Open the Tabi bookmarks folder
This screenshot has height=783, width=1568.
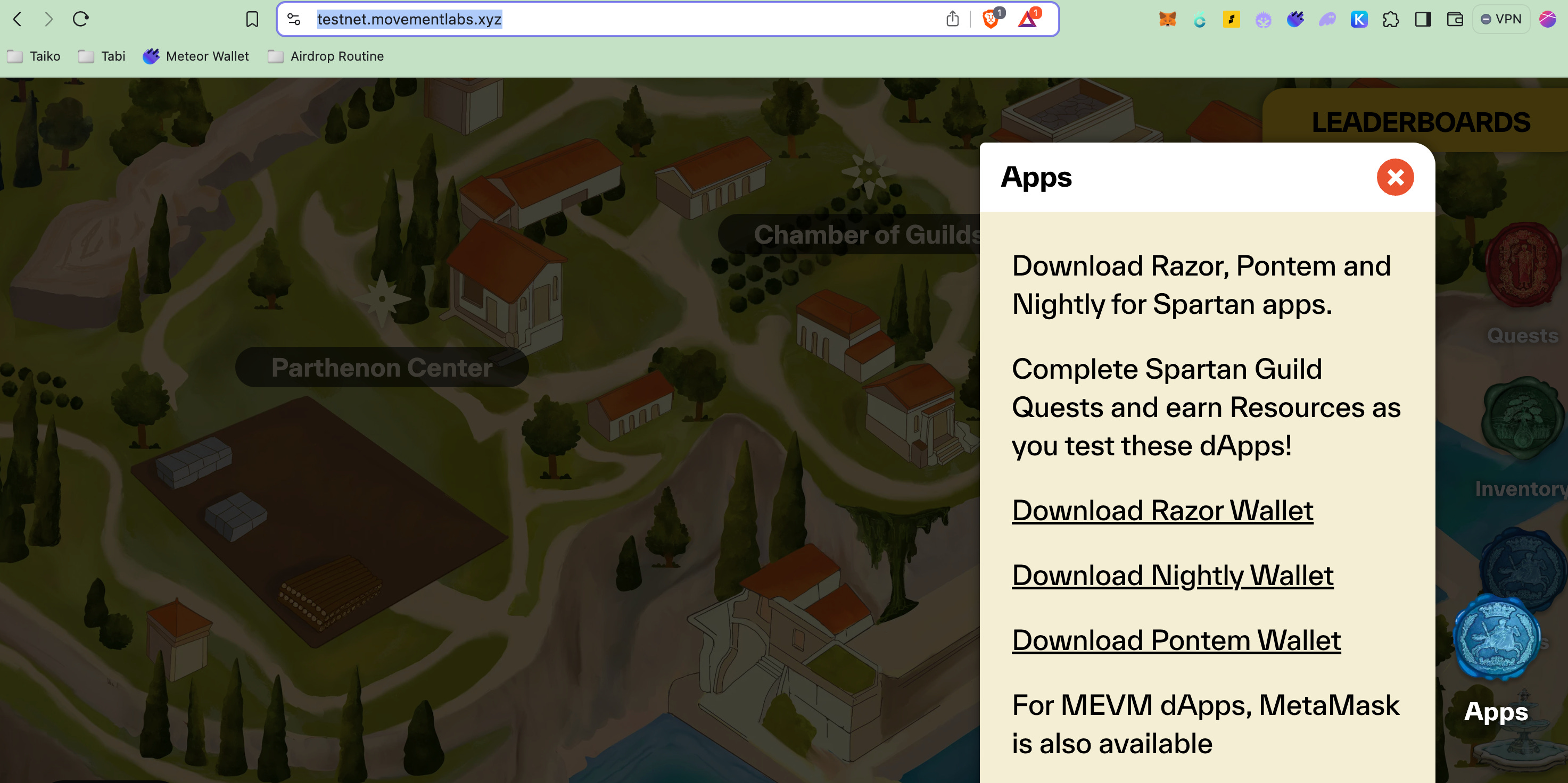(102, 56)
